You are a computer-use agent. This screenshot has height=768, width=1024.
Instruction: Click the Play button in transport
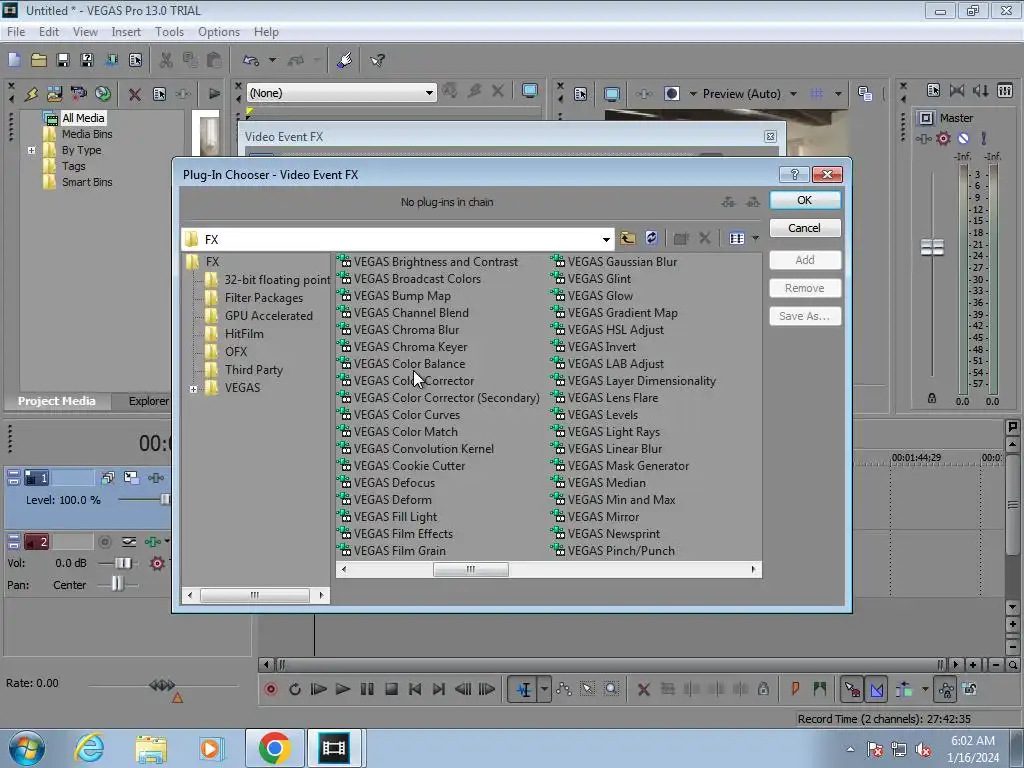[x=342, y=689]
